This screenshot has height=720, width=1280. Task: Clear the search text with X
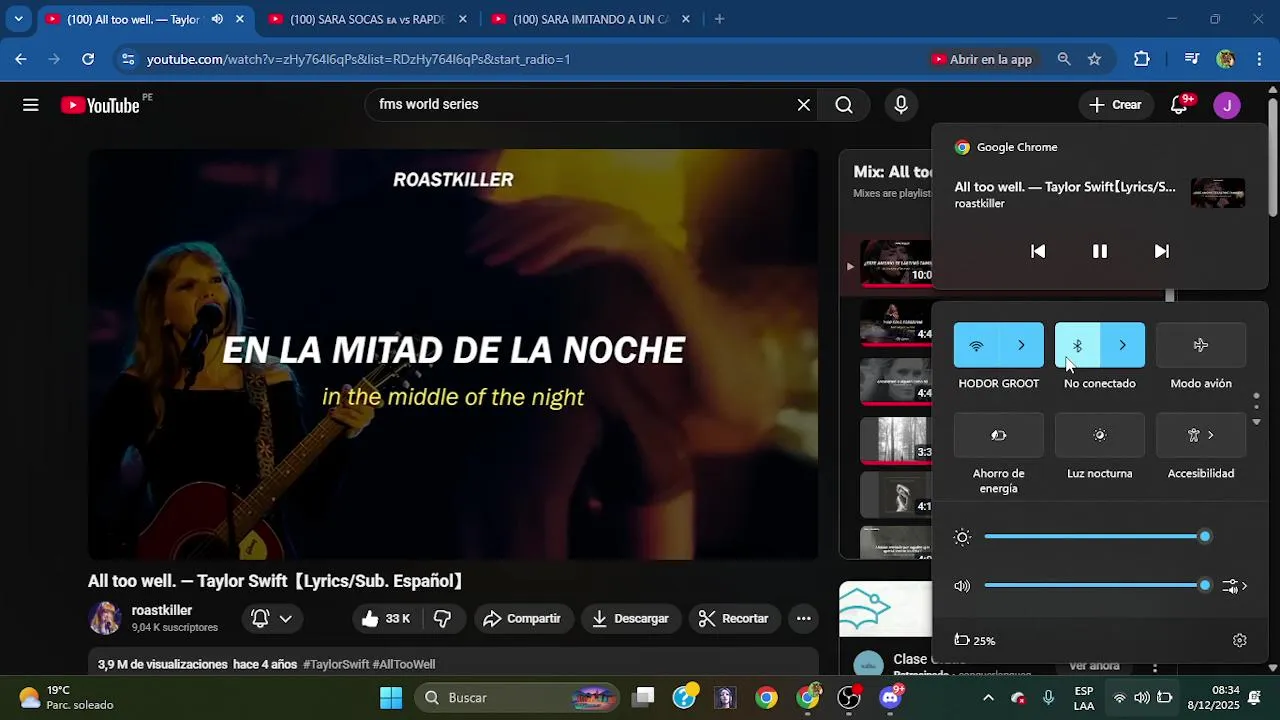tap(803, 105)
